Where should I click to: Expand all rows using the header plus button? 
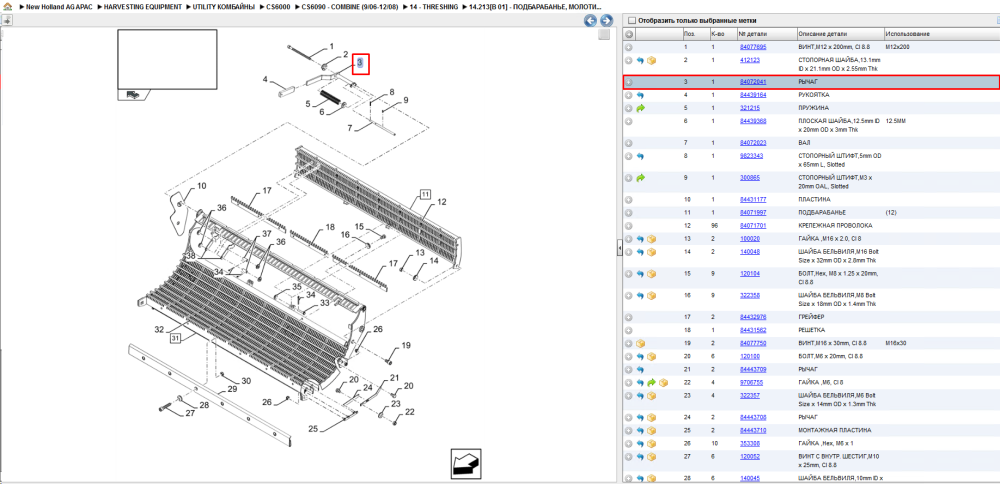pos(629,34)
